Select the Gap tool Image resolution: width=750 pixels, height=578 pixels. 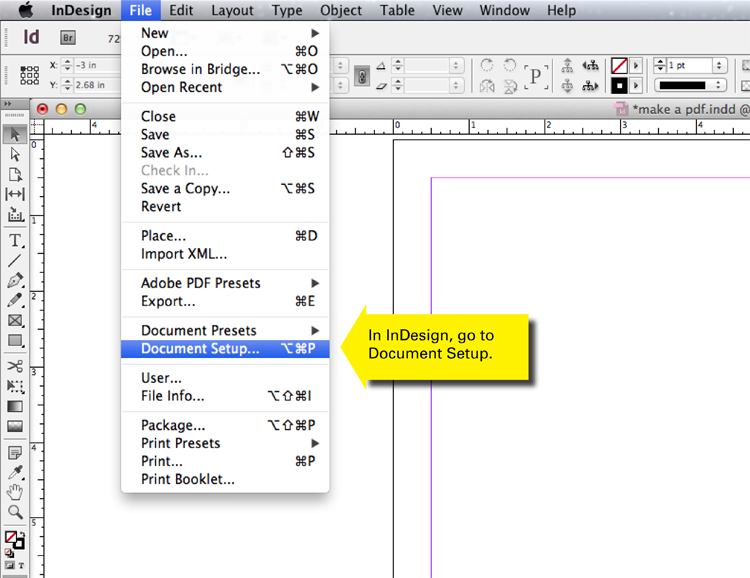click(x=15, y=194)
